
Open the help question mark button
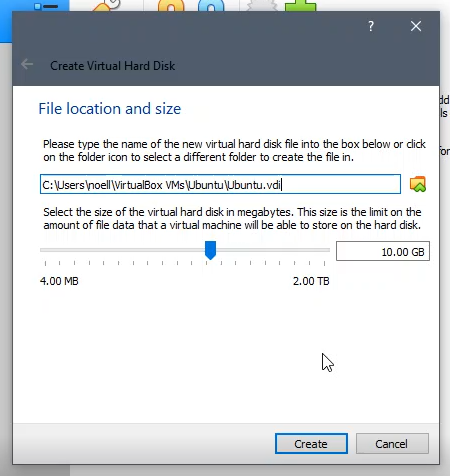(x=371, y=26)
